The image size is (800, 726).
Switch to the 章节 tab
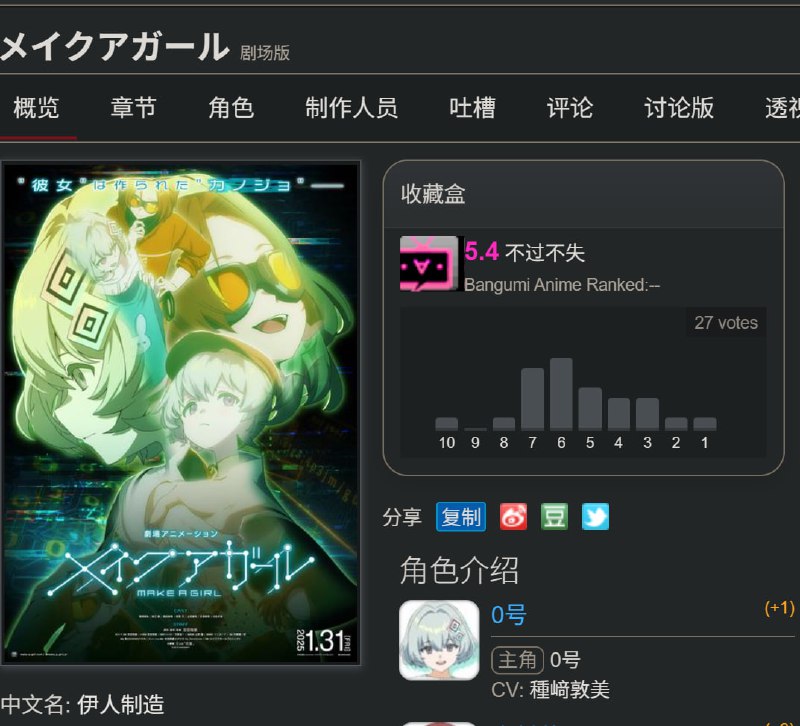point(133,108)
